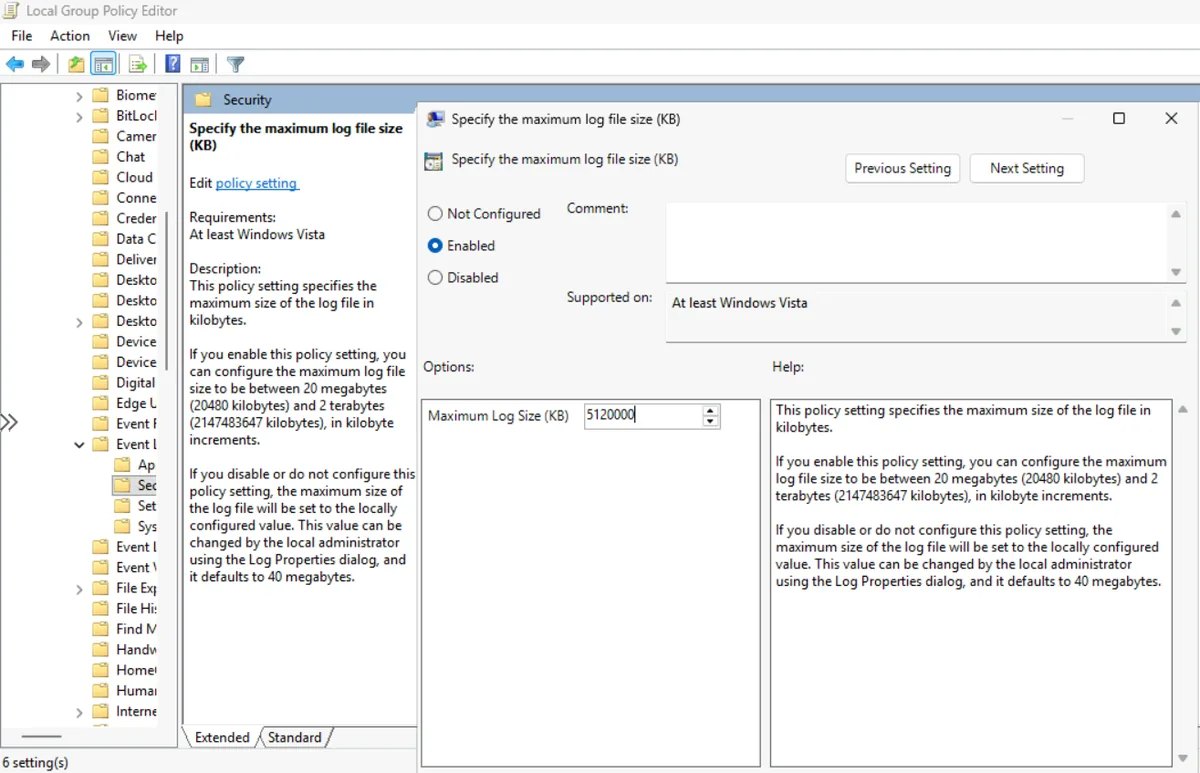Click the gray Forward arrow in toolbar
Viewport: 1200px width, 773px height.
coord(41,65)
